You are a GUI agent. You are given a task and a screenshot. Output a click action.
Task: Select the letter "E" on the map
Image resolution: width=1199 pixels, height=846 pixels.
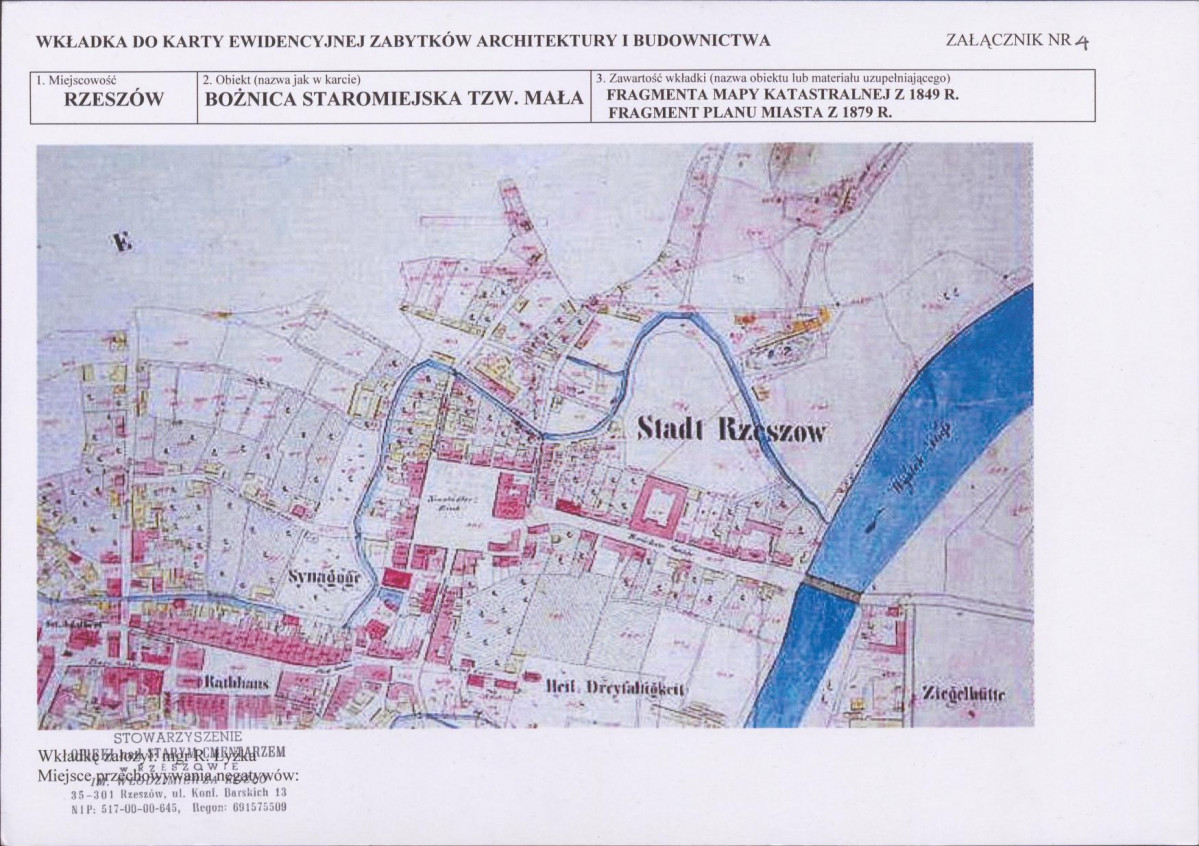tap(122, 241)
